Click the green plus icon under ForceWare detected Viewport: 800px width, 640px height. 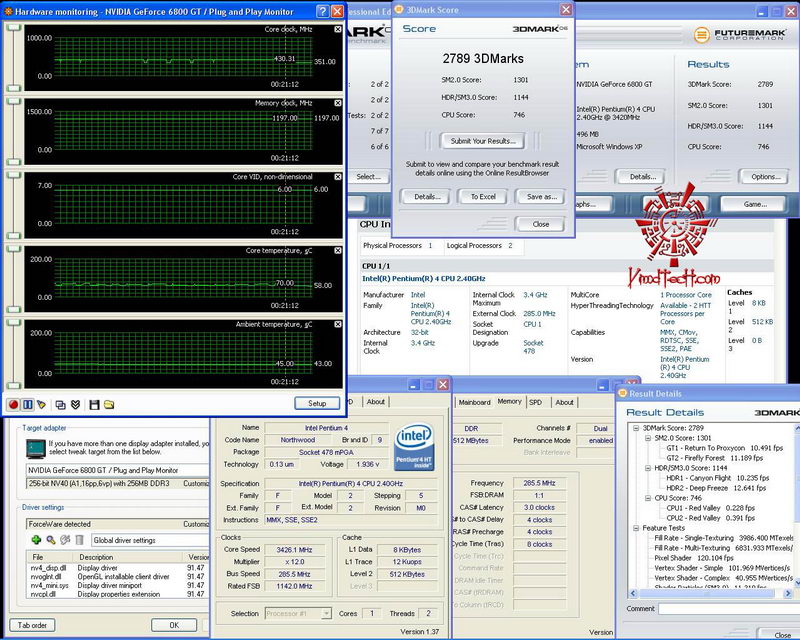[x=36, y=539]
